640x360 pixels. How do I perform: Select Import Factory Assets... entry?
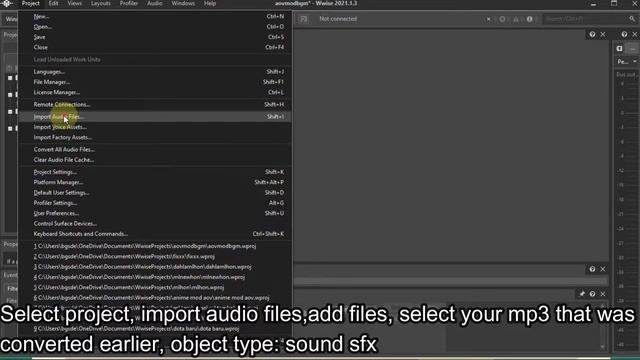(x=155, y=138)
